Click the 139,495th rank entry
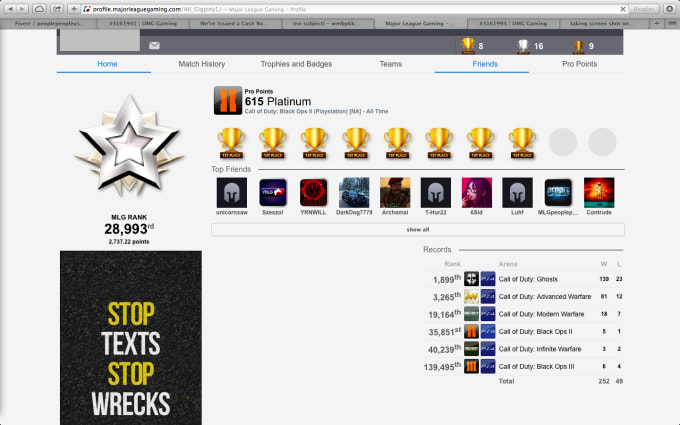 click(x=442, y=366)
